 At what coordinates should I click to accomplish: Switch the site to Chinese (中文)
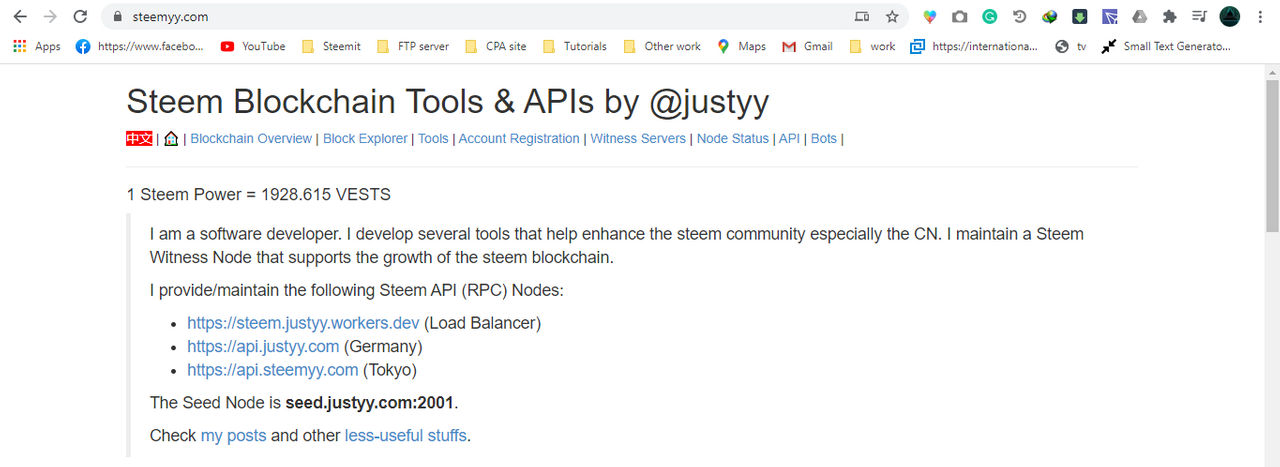click(139, 139)
